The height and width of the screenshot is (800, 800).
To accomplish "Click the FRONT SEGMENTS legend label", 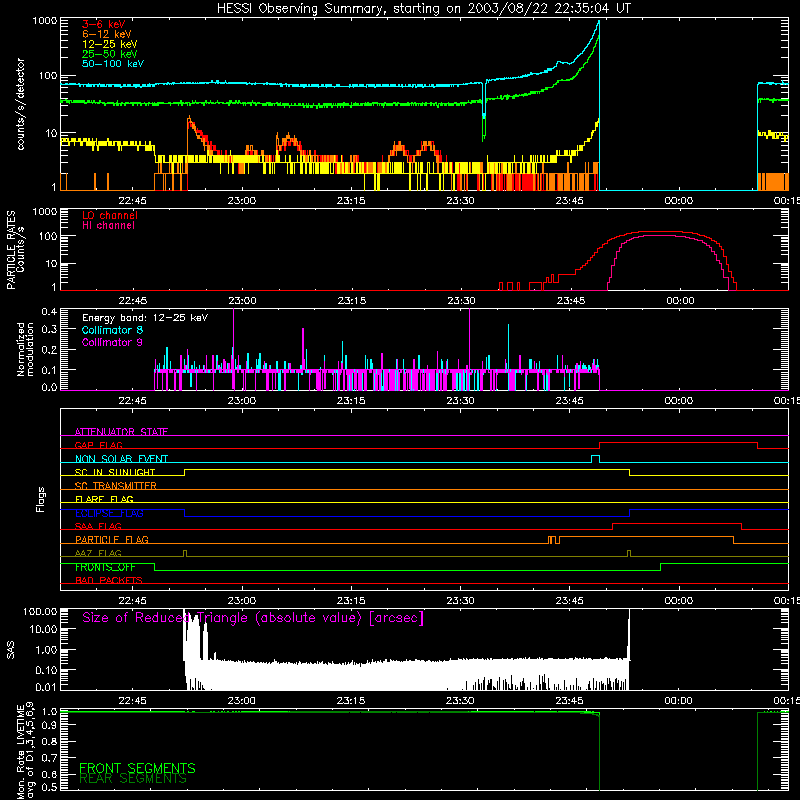I will pos(137,768).
